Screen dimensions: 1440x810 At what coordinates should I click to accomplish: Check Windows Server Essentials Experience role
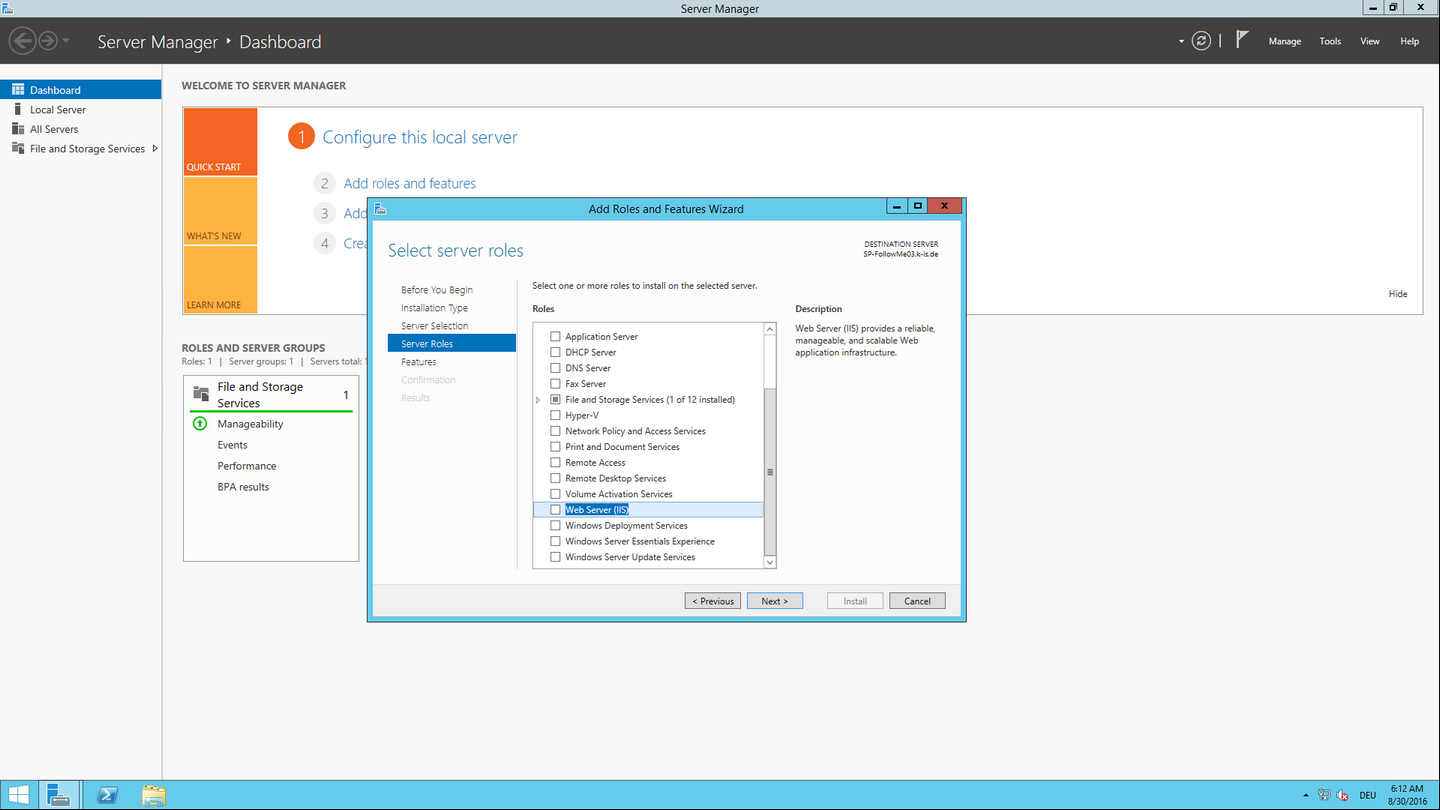tap(556, 541)
